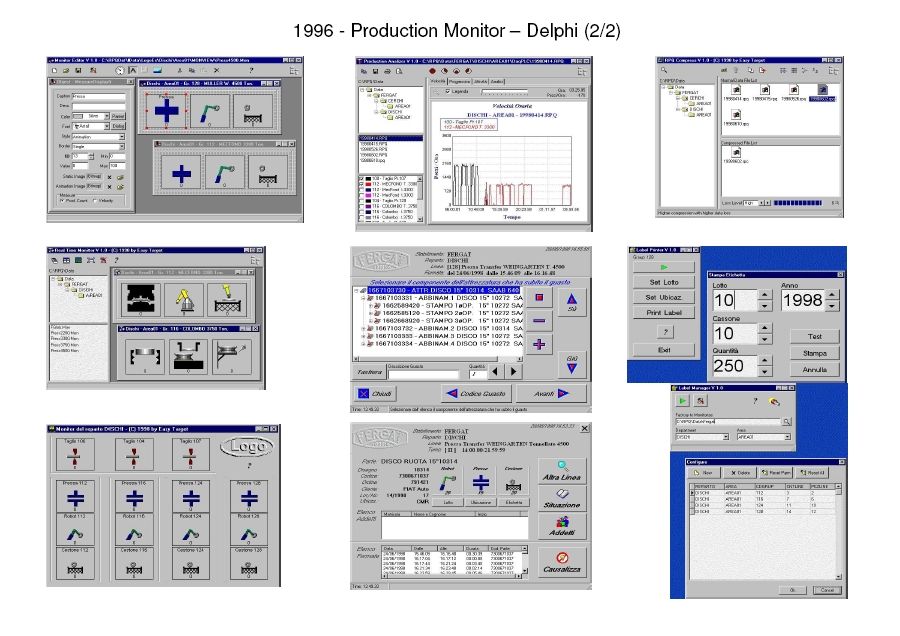This screenshot has width=900, height=636.
Task: Click the Stampa button in Stampa Etichetta
Action: coord(814,353)
